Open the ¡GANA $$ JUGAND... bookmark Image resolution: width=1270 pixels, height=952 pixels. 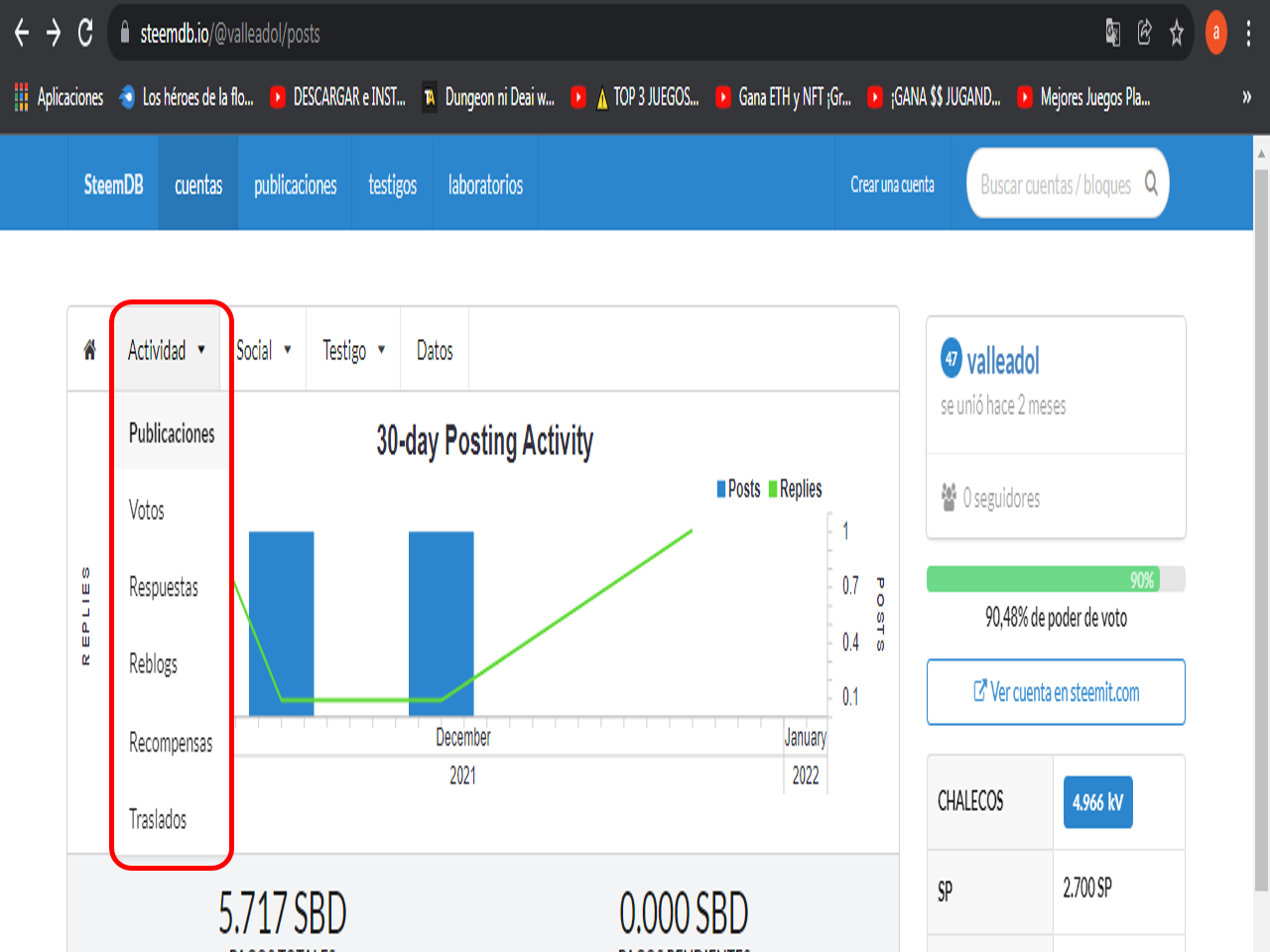pyautogui.click(x=935, y=97)
